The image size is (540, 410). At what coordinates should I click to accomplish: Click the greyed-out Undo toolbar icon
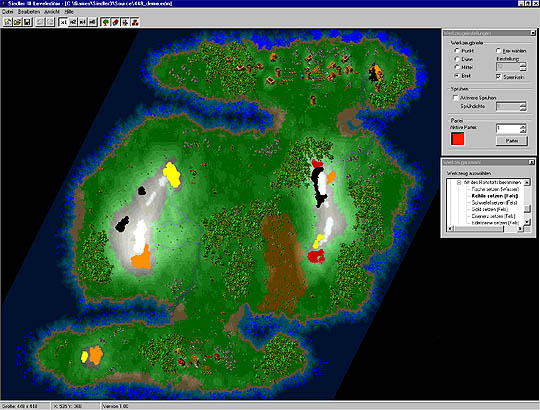point(40,22)
